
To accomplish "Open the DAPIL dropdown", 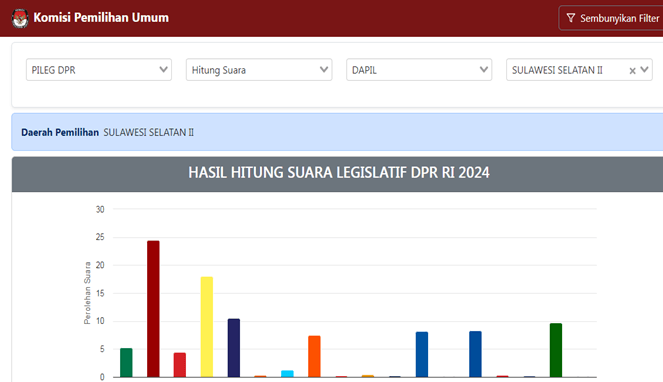I will click(419, 70).
